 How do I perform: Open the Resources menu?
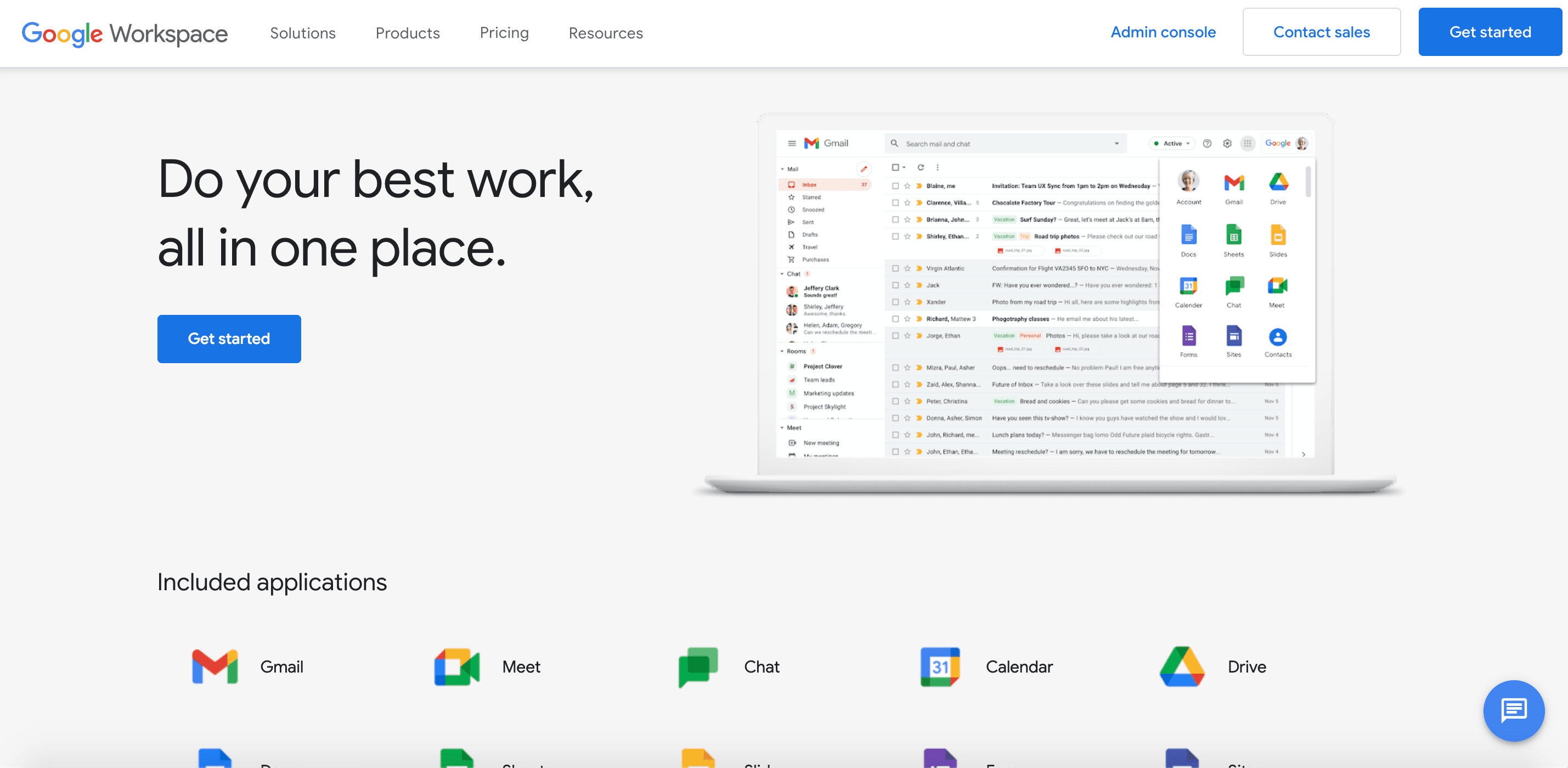[606, 33]
